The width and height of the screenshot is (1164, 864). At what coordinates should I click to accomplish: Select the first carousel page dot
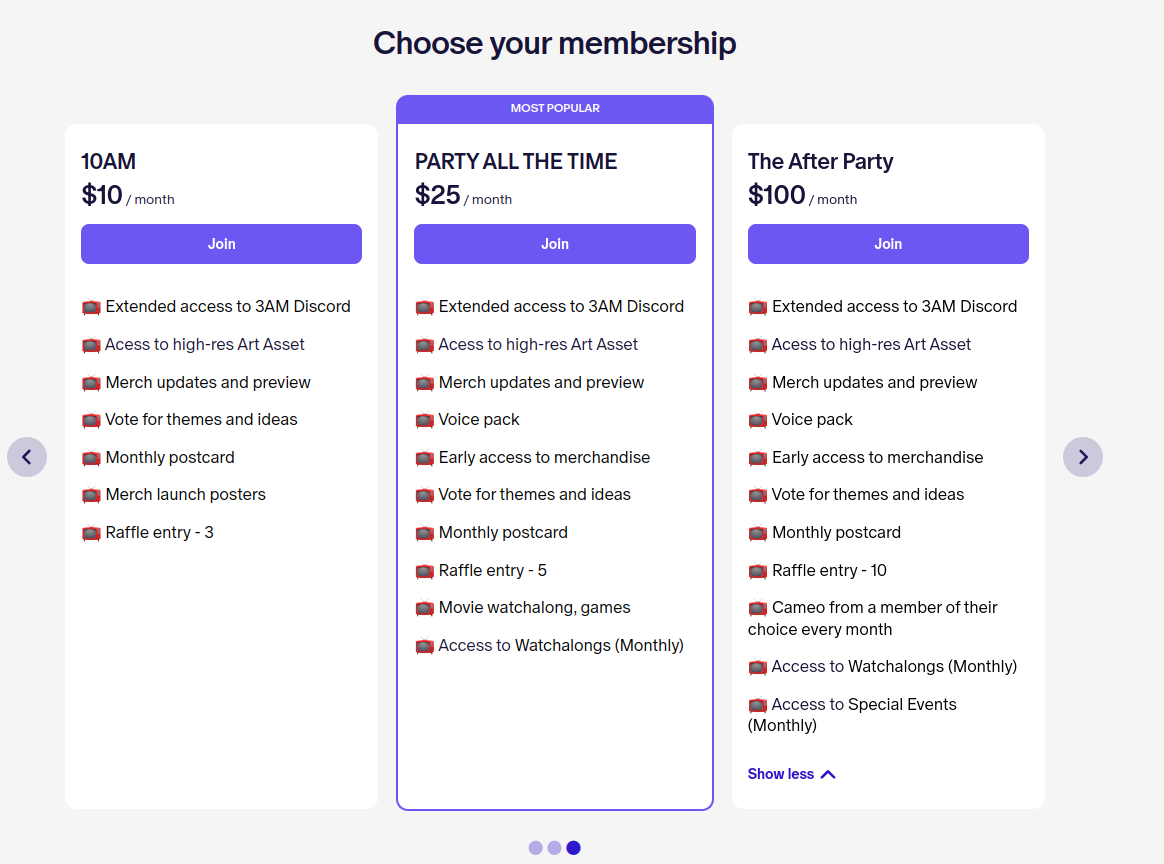point(536,848)
